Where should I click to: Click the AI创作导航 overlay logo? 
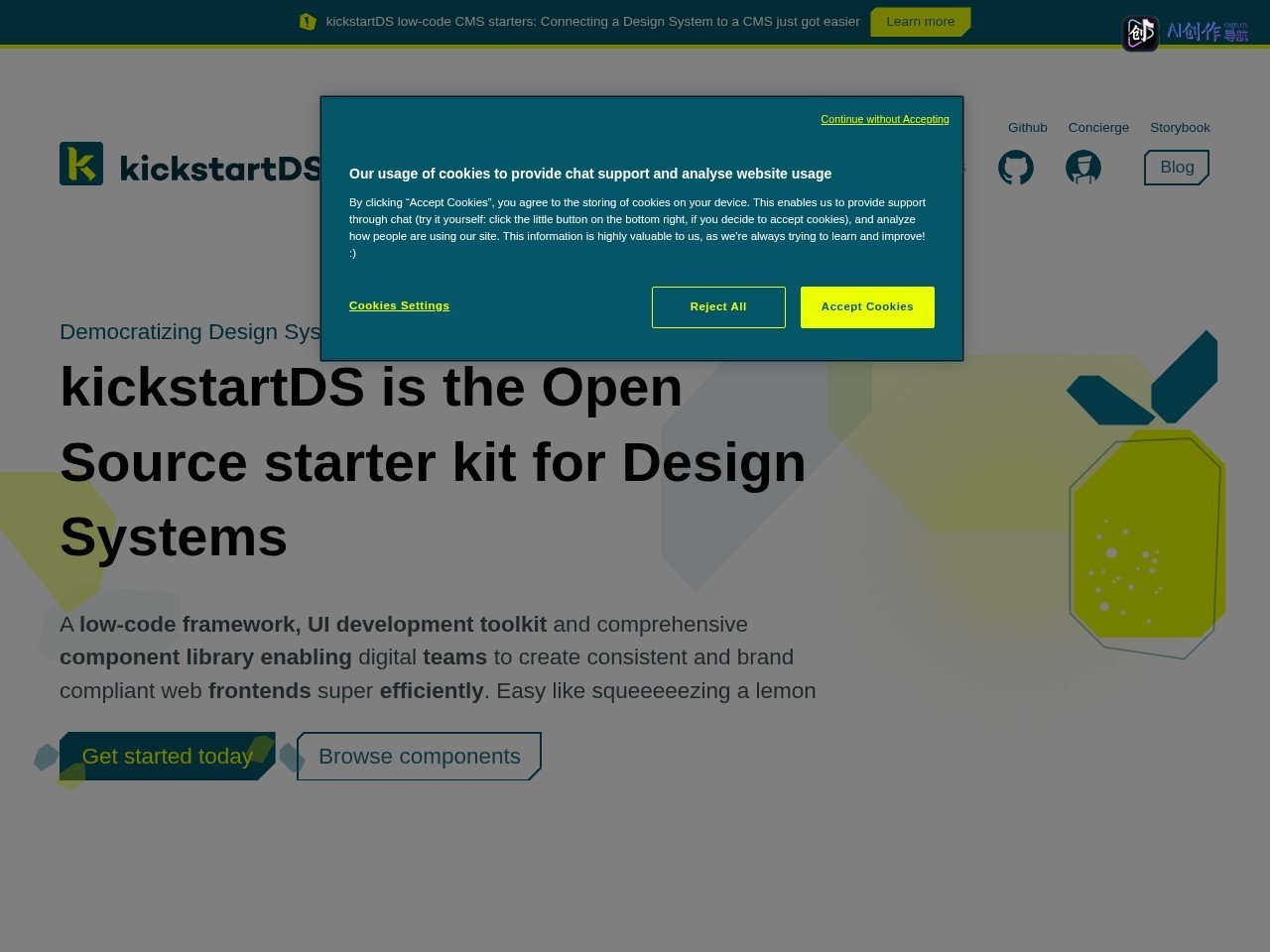click(1186, 33)
